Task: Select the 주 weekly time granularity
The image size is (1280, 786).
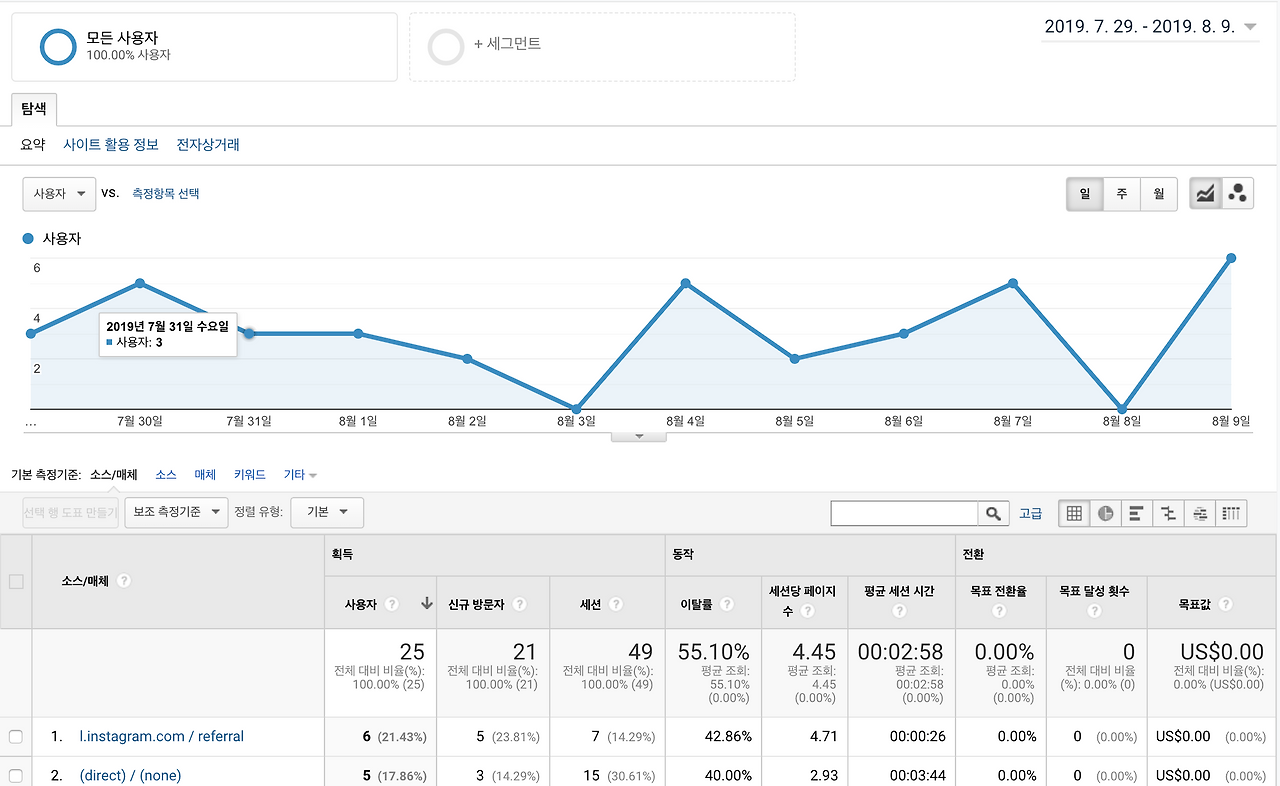Action: pyautogui.click(x=1121, y=194)
